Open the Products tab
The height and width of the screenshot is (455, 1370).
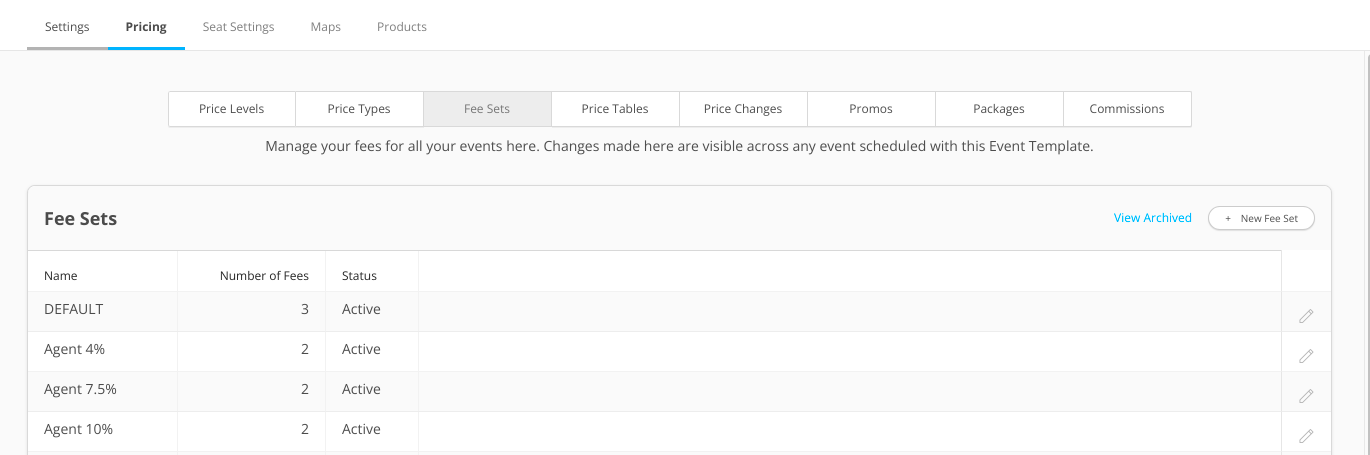[402, 27]
